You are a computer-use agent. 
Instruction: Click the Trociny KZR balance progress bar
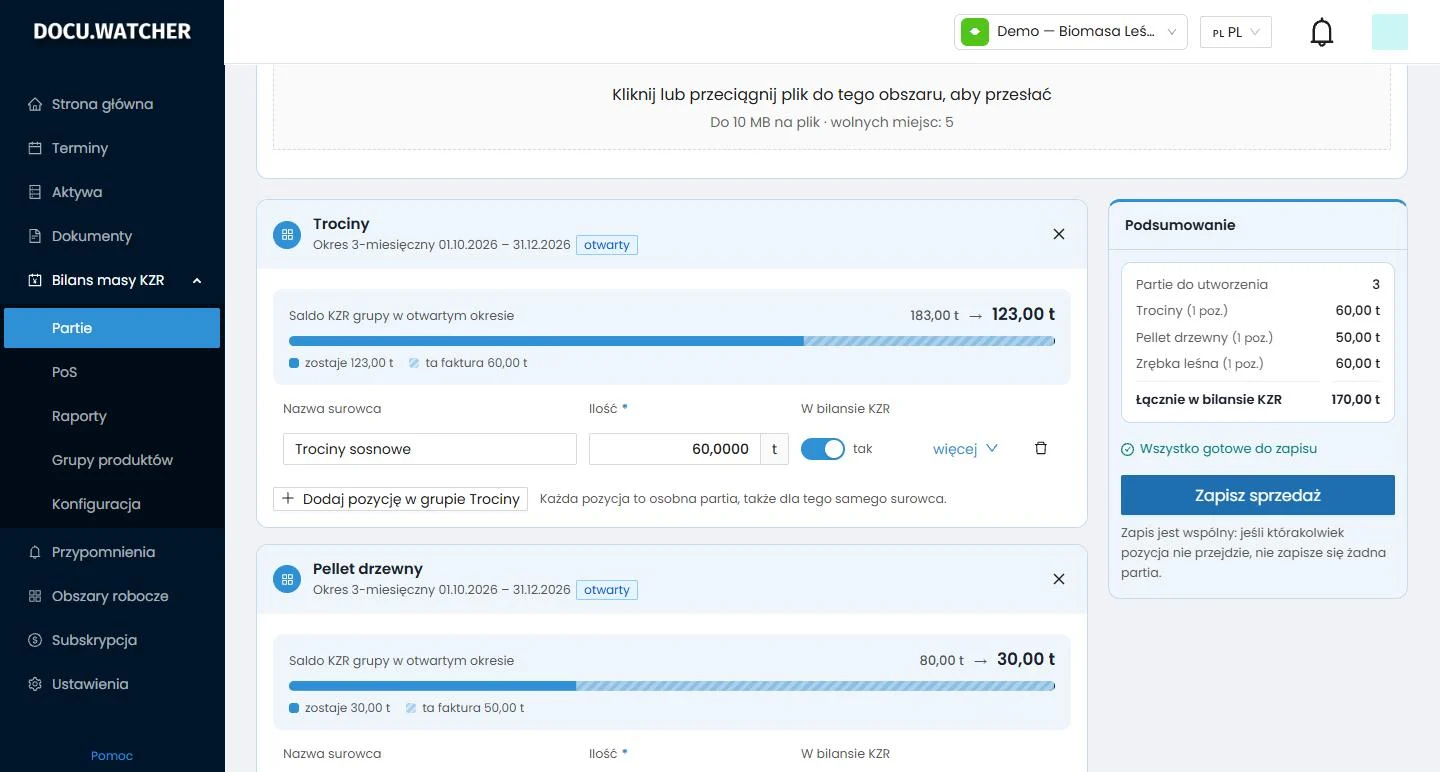(x=672, y=341)
